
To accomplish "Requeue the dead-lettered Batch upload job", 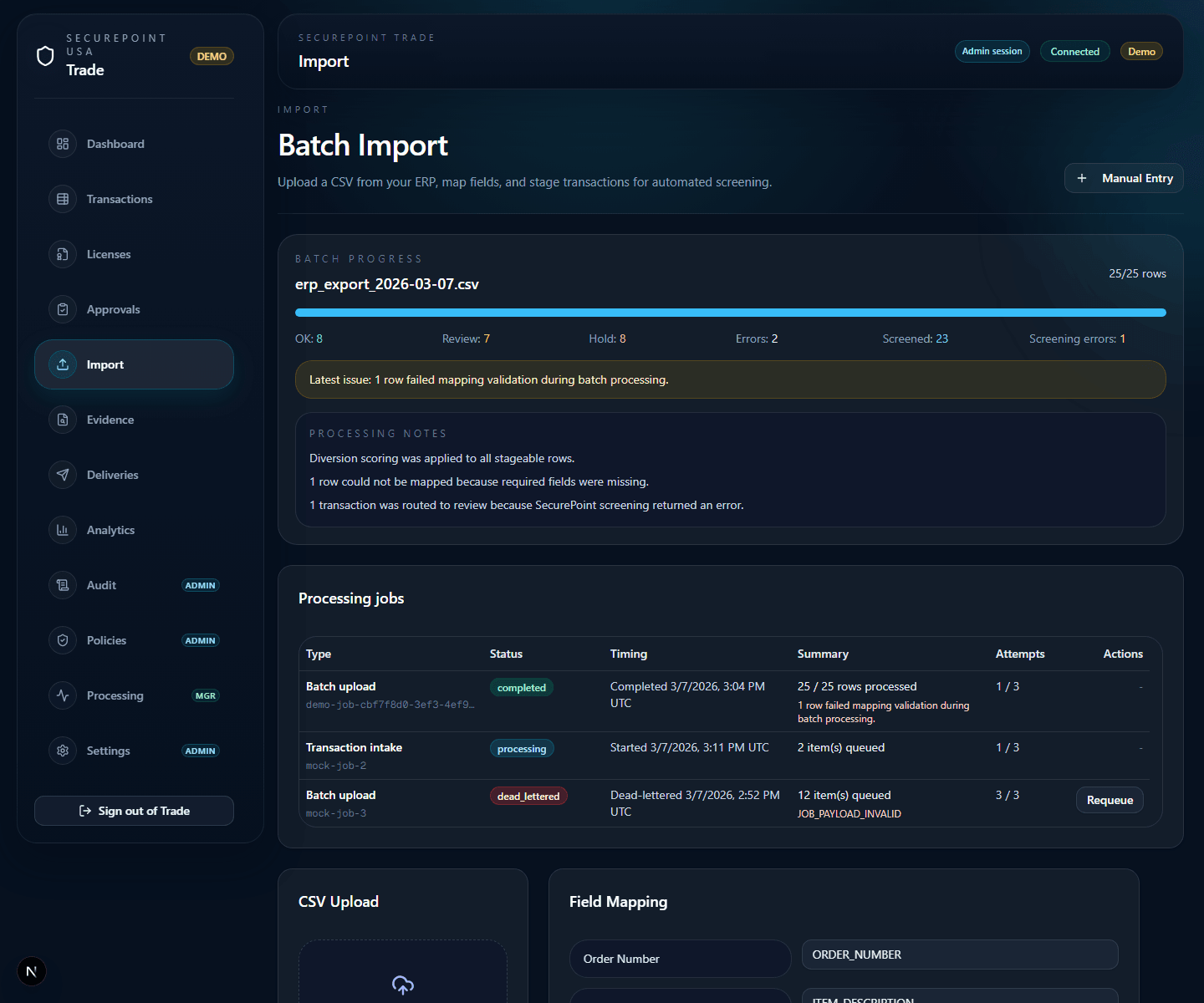I will [1110, 800].
